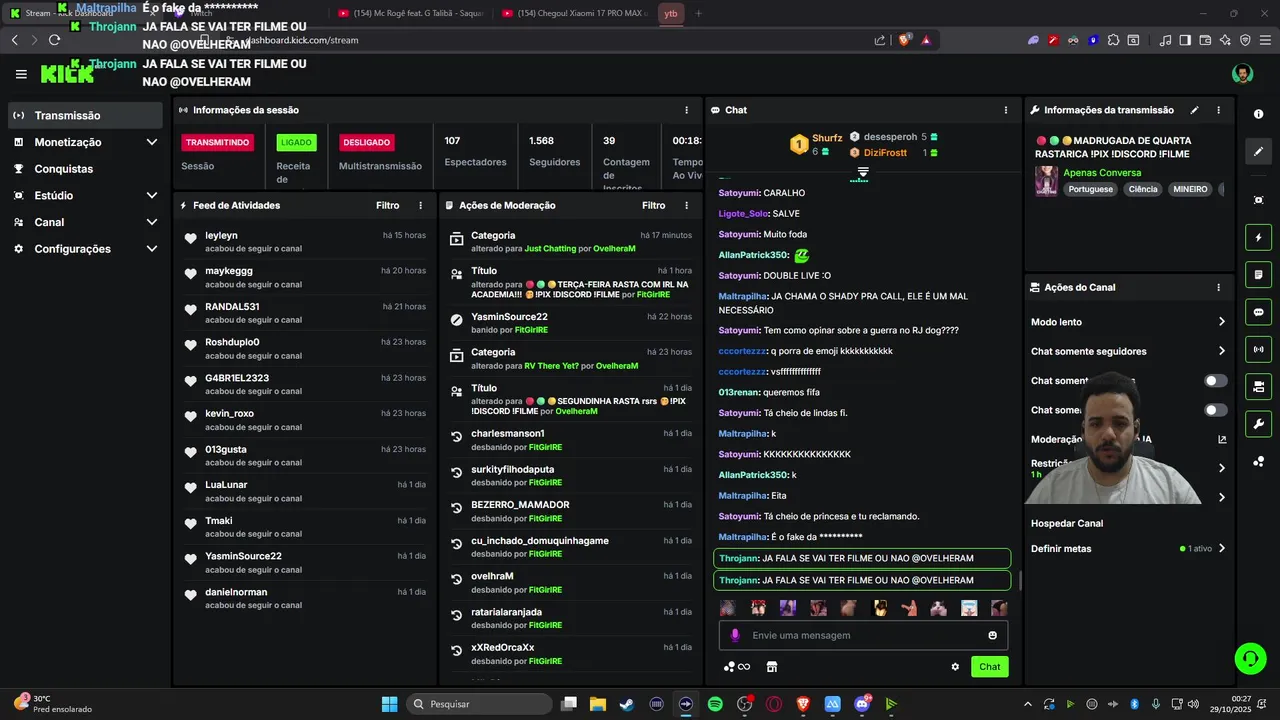
Task: Click the Windows Start button
Action: [389, 704]
